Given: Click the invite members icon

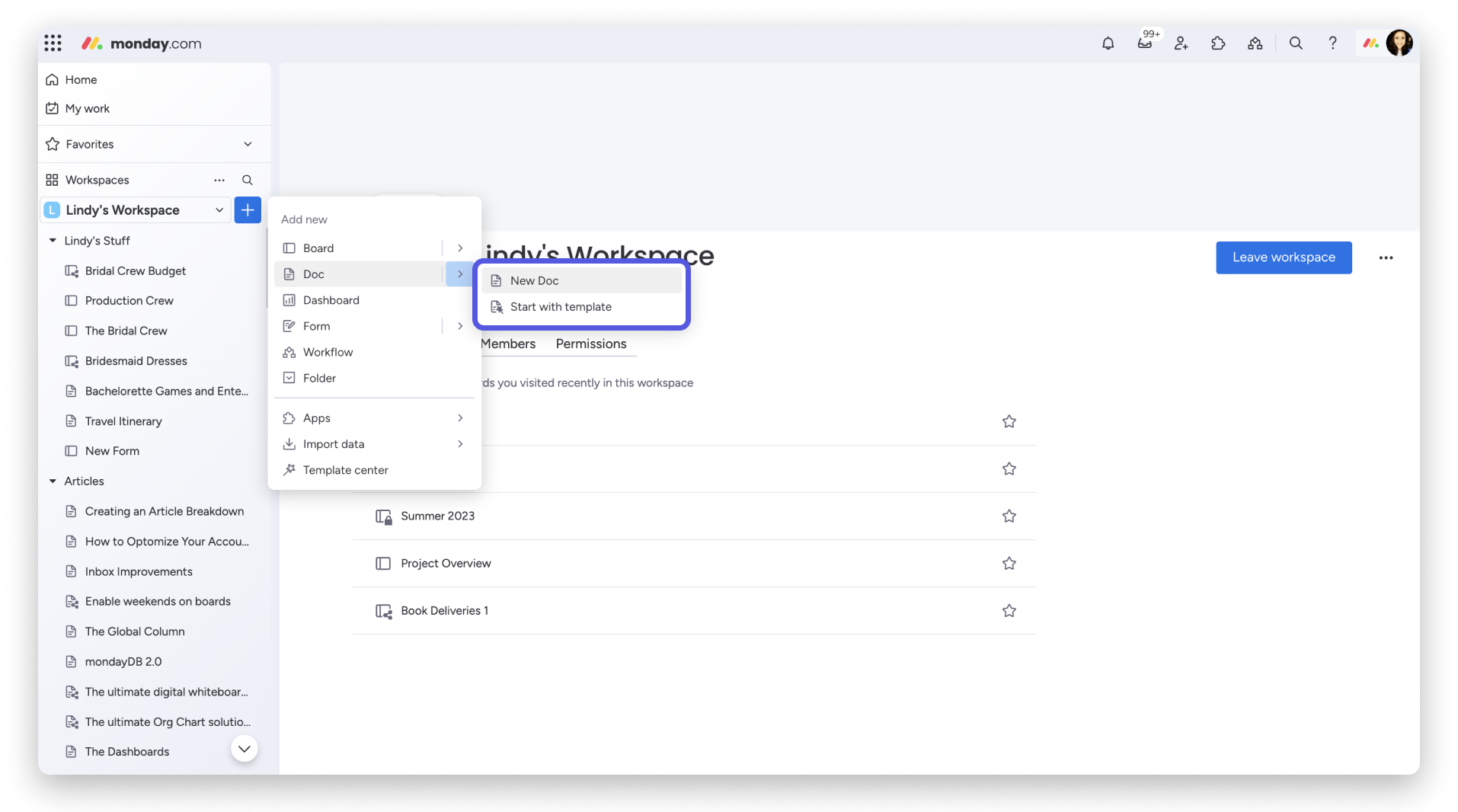Looking at the screenshot, I should 1181,43.
